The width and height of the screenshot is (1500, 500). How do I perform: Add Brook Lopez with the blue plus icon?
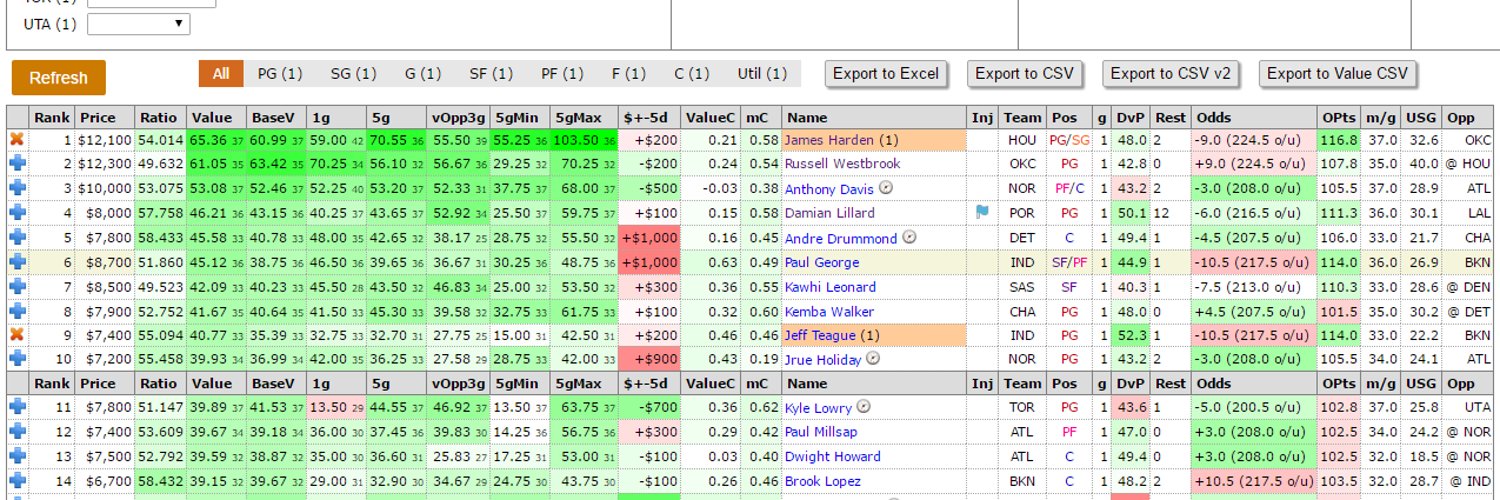17,481
